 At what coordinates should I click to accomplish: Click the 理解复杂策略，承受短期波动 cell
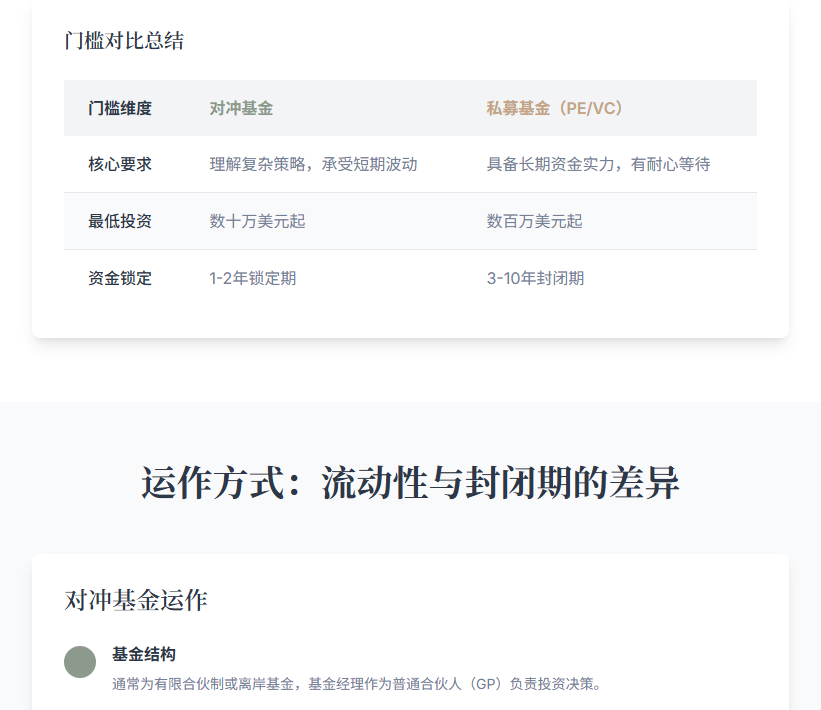click(313, 164)
